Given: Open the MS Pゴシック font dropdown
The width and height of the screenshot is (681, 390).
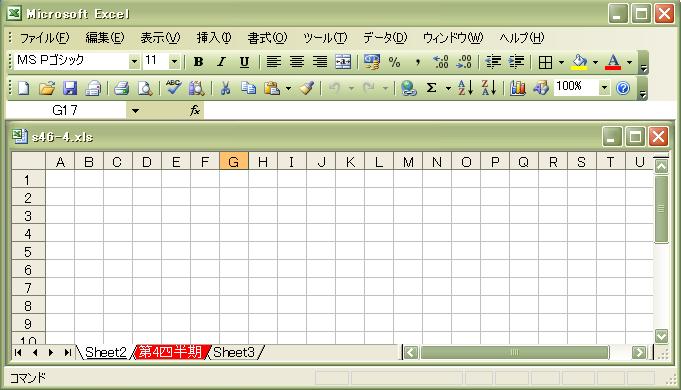Looking at the screenshot, I should tap(134, 62).
